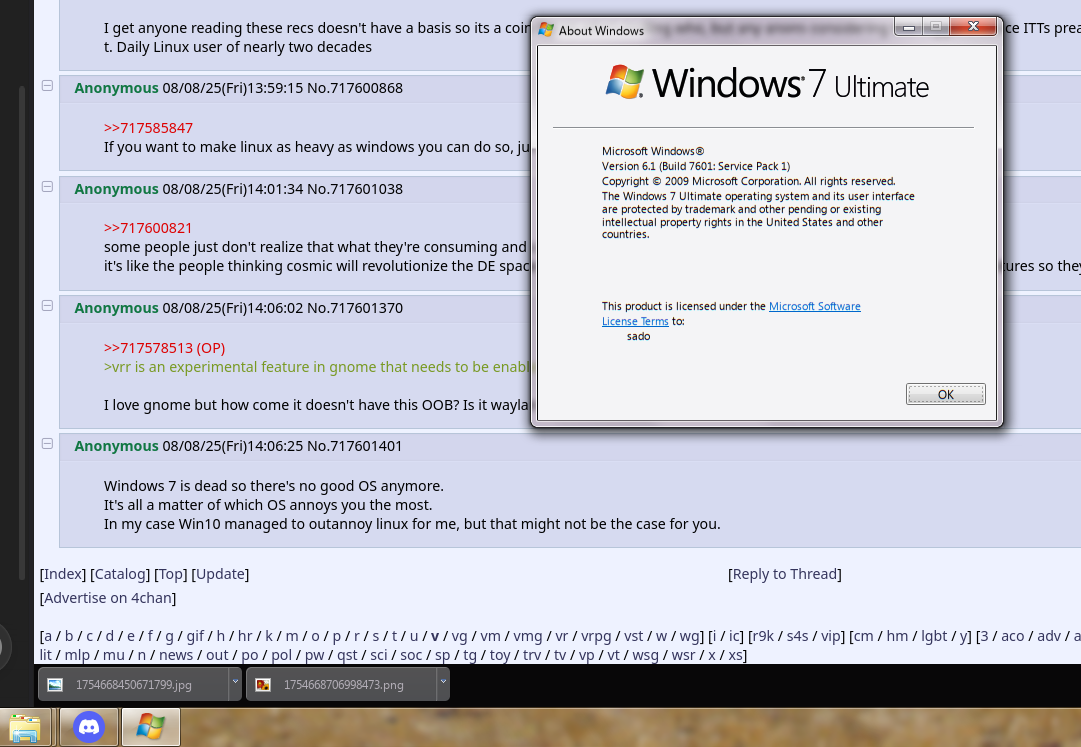Go to the /toy/ board
This screenshot has width=1081, height=747.
click(499, 655)
